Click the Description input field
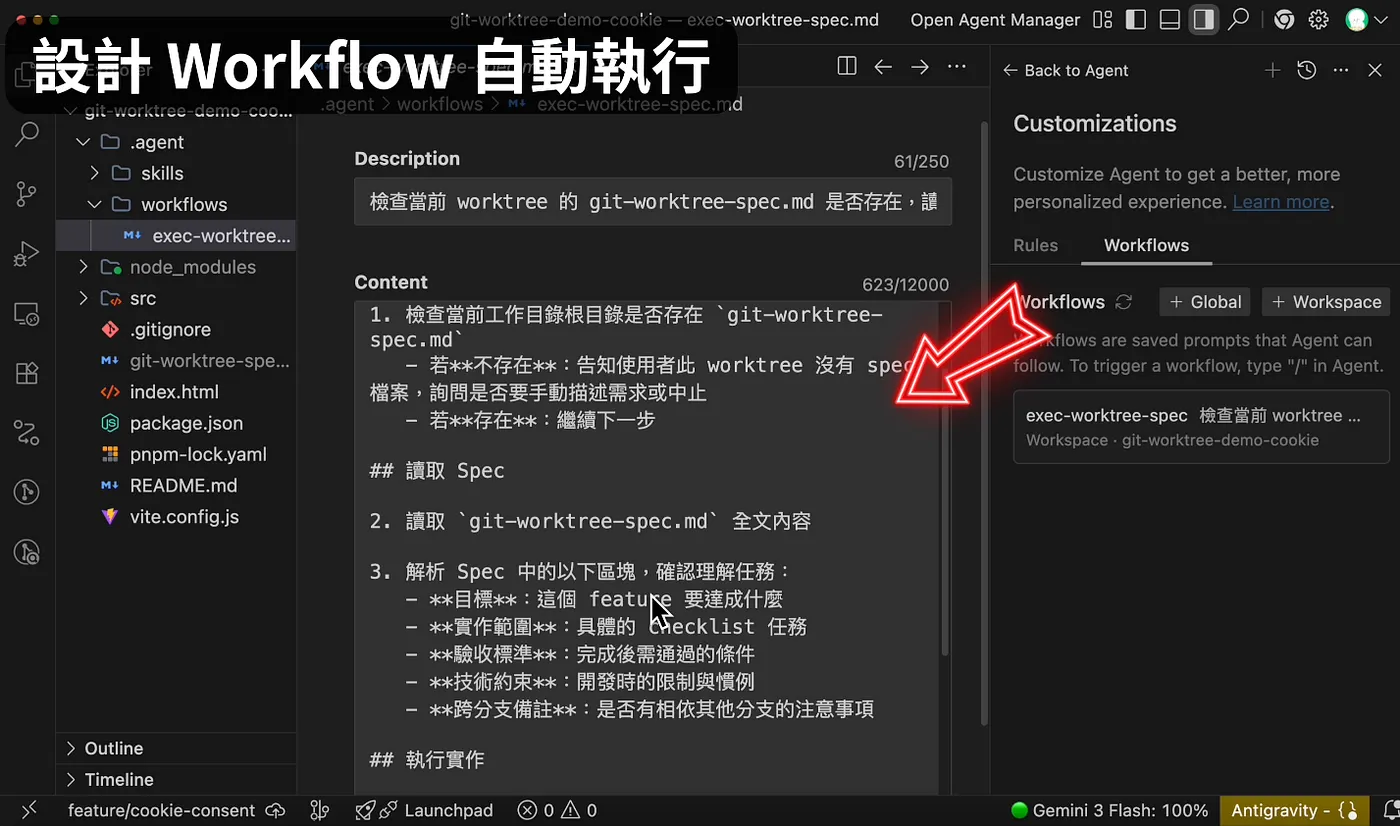The width and height of the screenshot is (1400, 826). pyautogui.click(x=652, y=202)
